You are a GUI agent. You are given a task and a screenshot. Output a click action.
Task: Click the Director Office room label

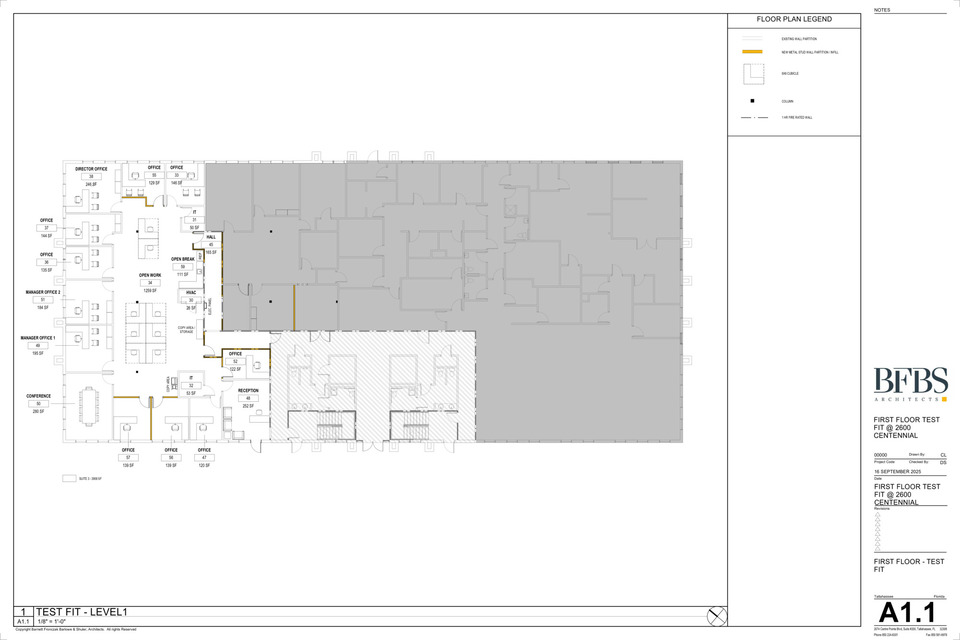[x=91, y=169]
